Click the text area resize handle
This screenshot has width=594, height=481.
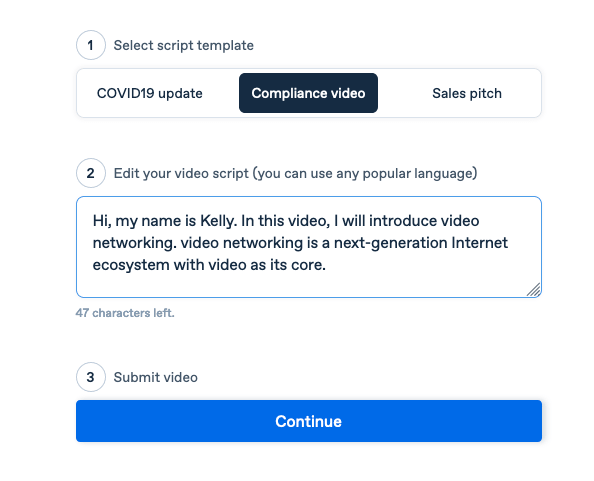[x=533, y=290]
